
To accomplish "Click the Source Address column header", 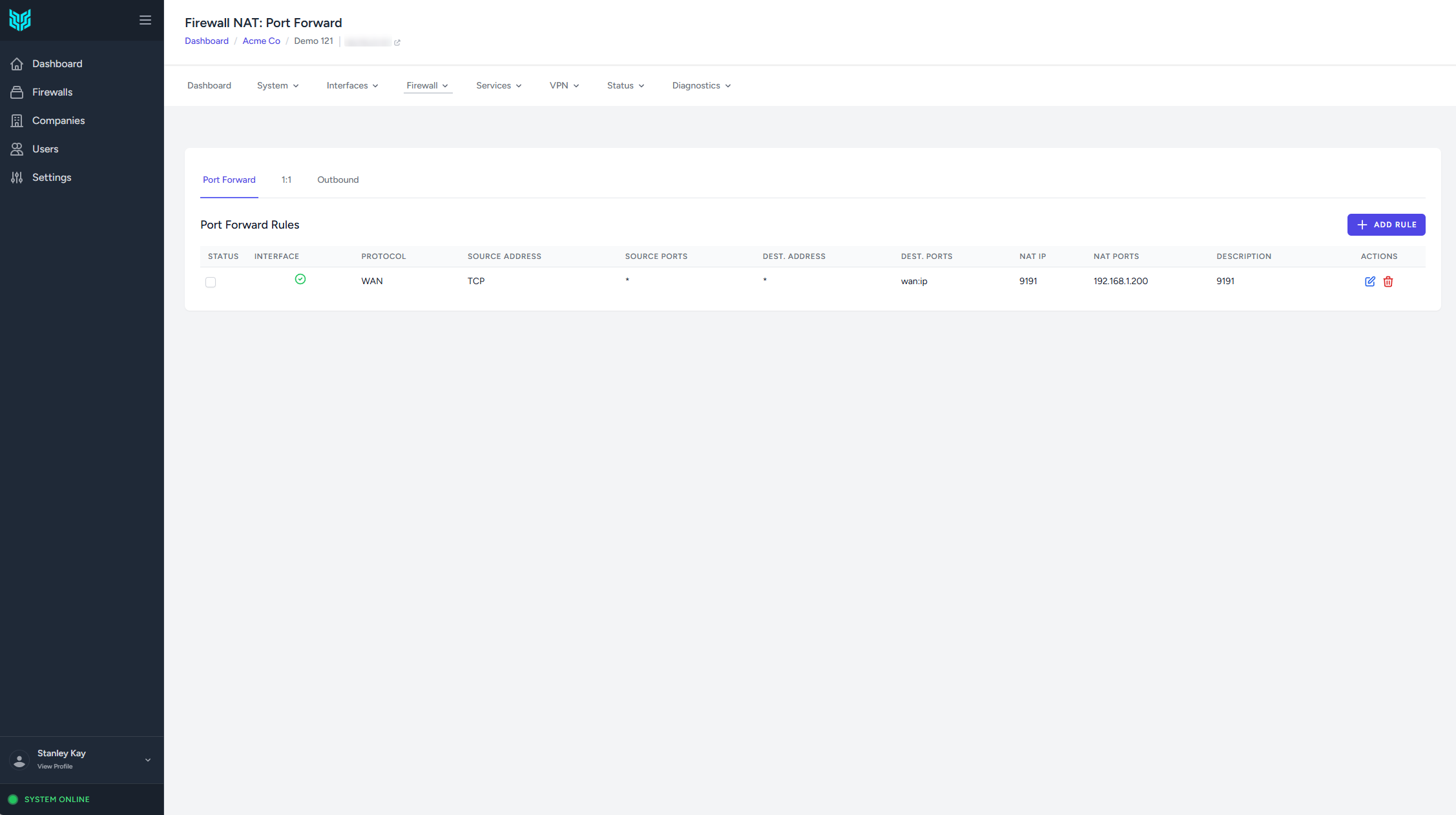I will click(x=504, y=256).
